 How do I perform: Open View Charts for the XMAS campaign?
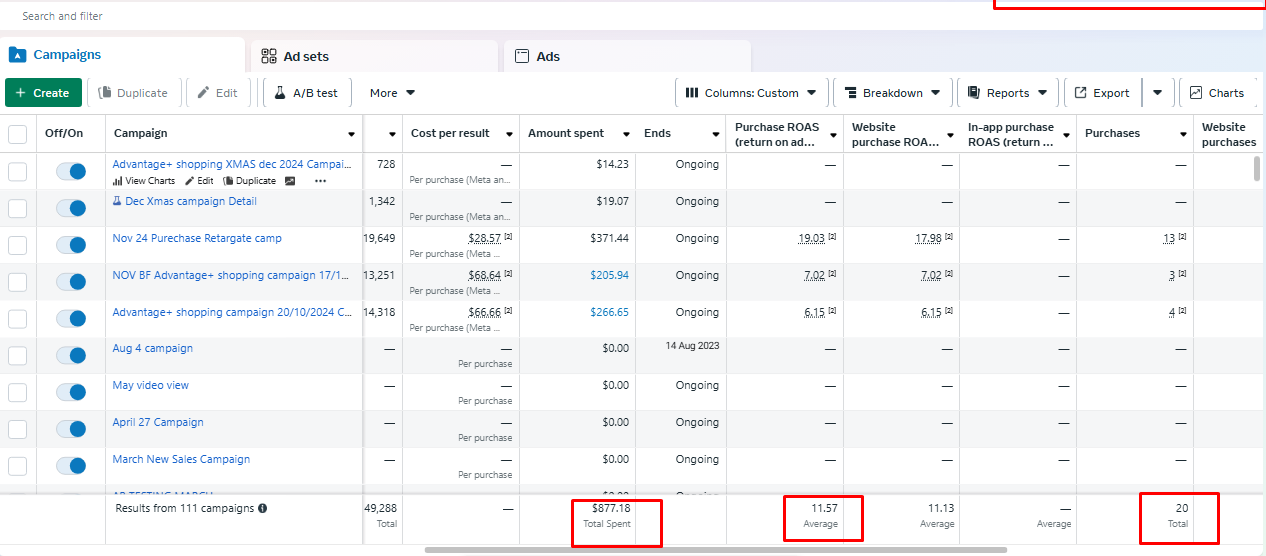click(x=144, y=181)
